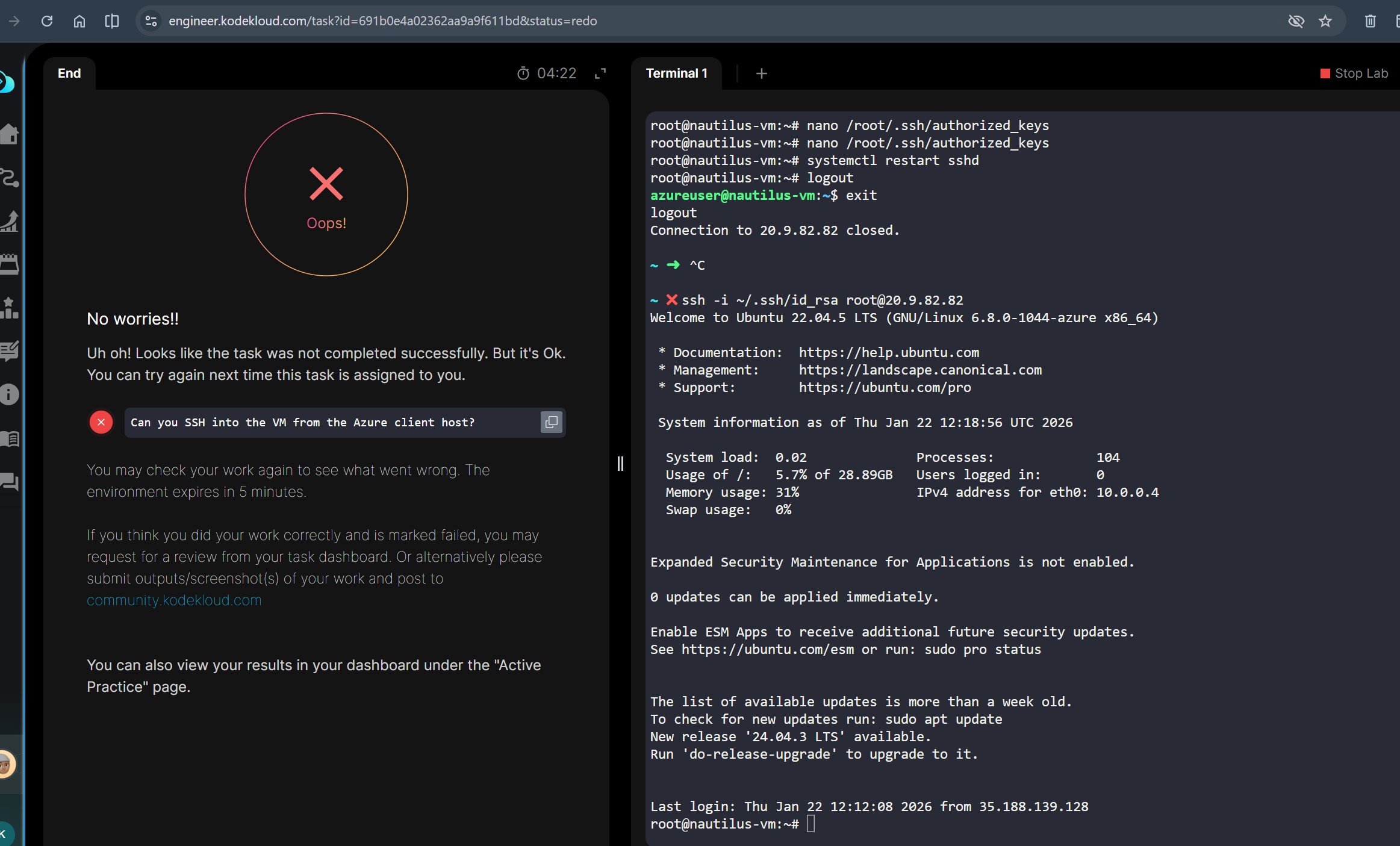Open the leaderboard podium star icon

tap(9, 308)
